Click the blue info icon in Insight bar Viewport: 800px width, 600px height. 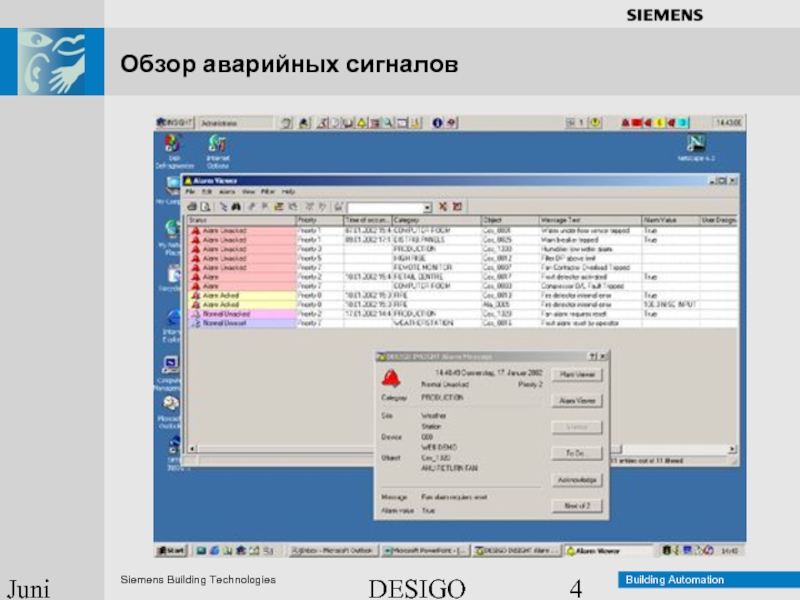click(437, 122)
